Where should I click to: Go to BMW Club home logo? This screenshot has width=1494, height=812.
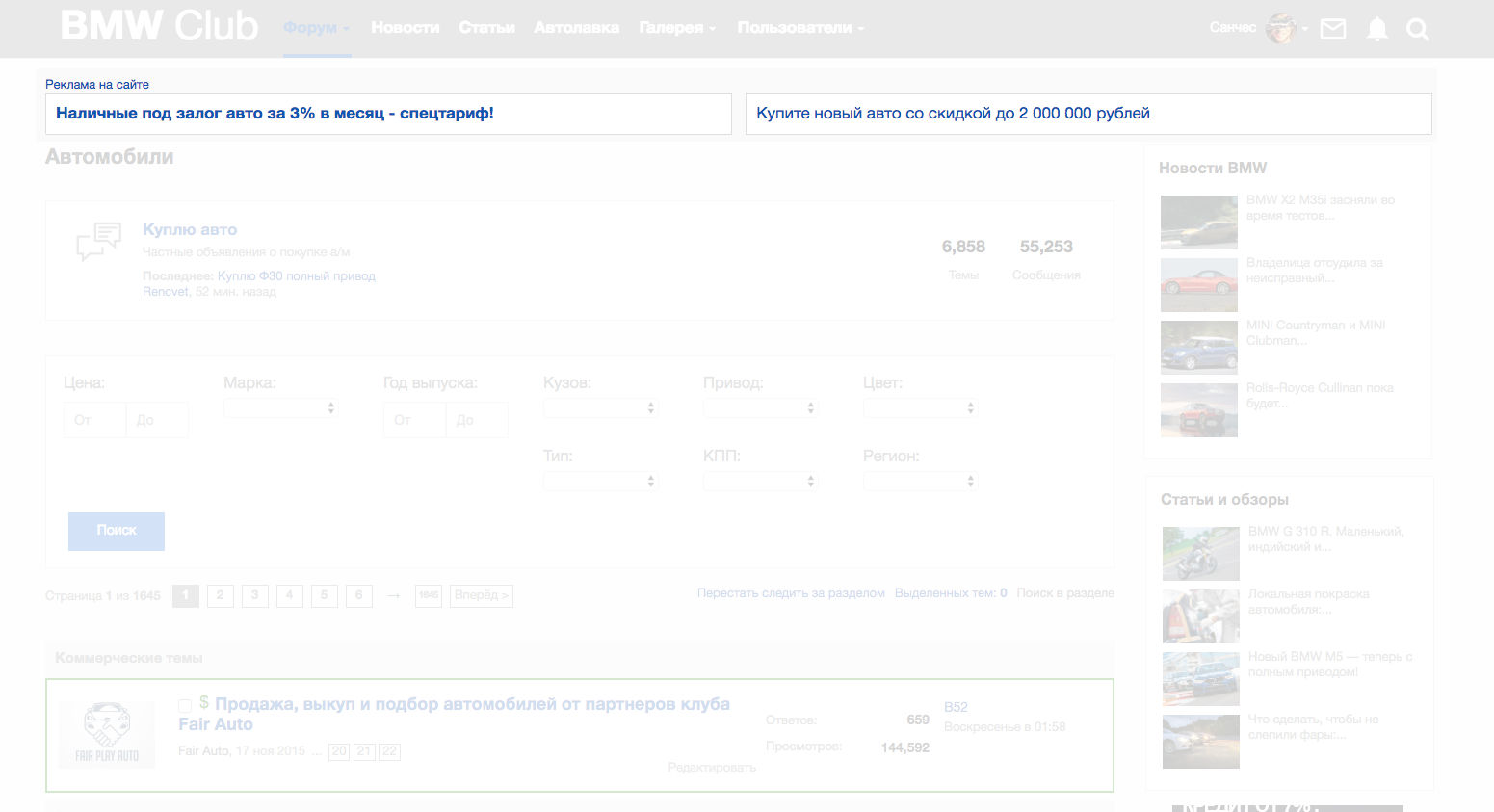[159, 26]
